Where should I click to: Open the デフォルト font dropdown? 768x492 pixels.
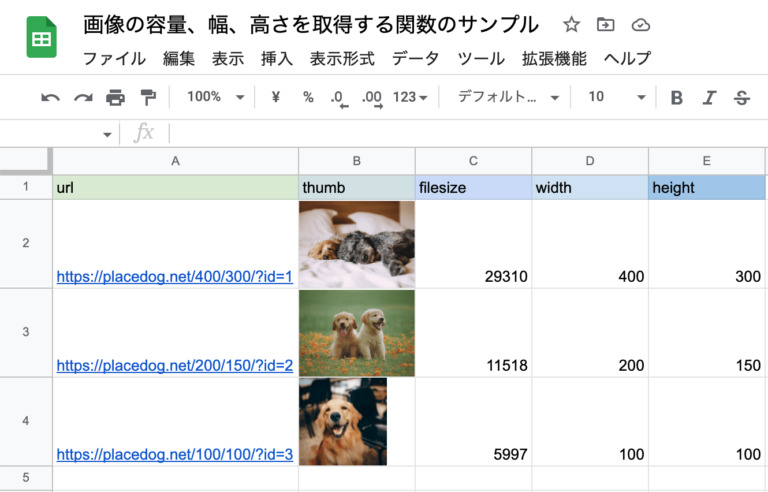click(x=508, y=97)
